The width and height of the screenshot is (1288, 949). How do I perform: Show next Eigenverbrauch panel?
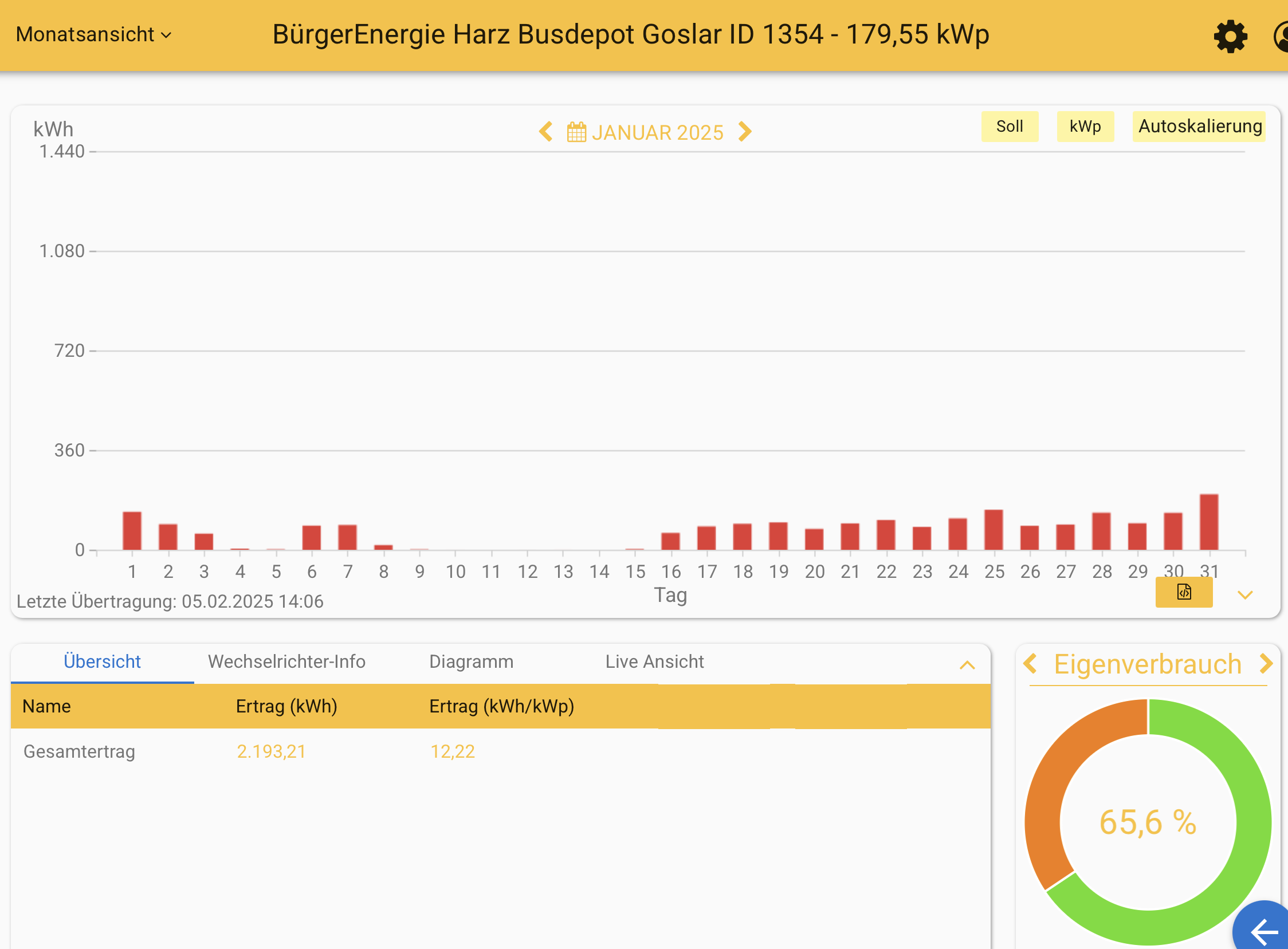tap(1266, 664)
